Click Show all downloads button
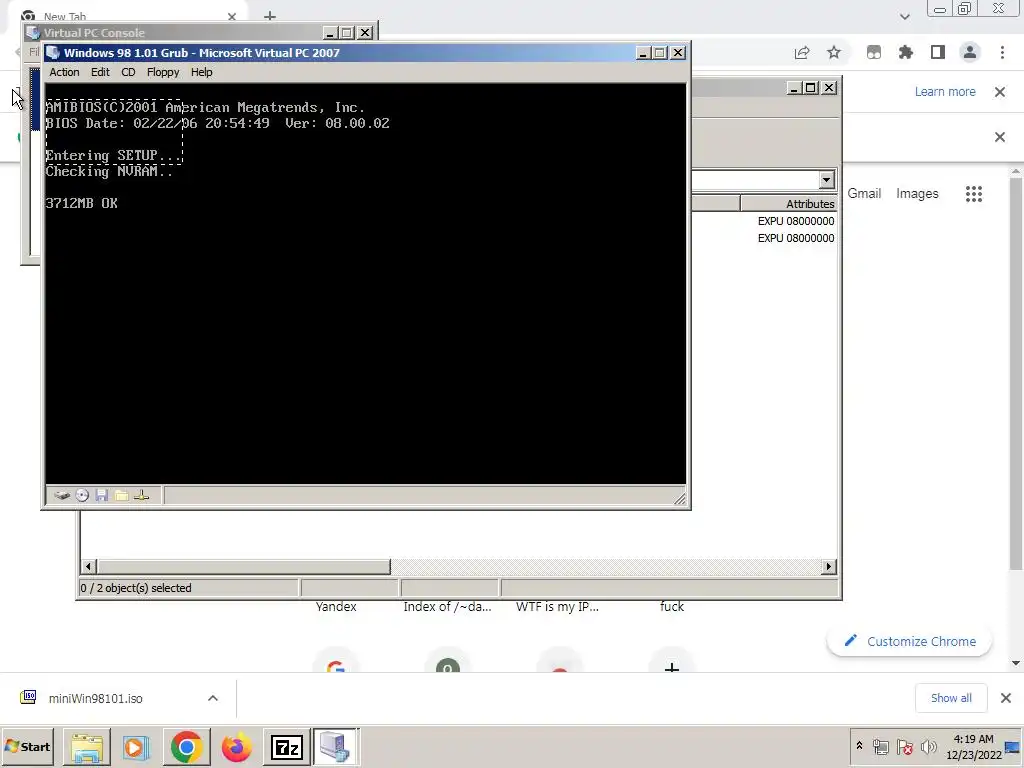 [951, 698]
